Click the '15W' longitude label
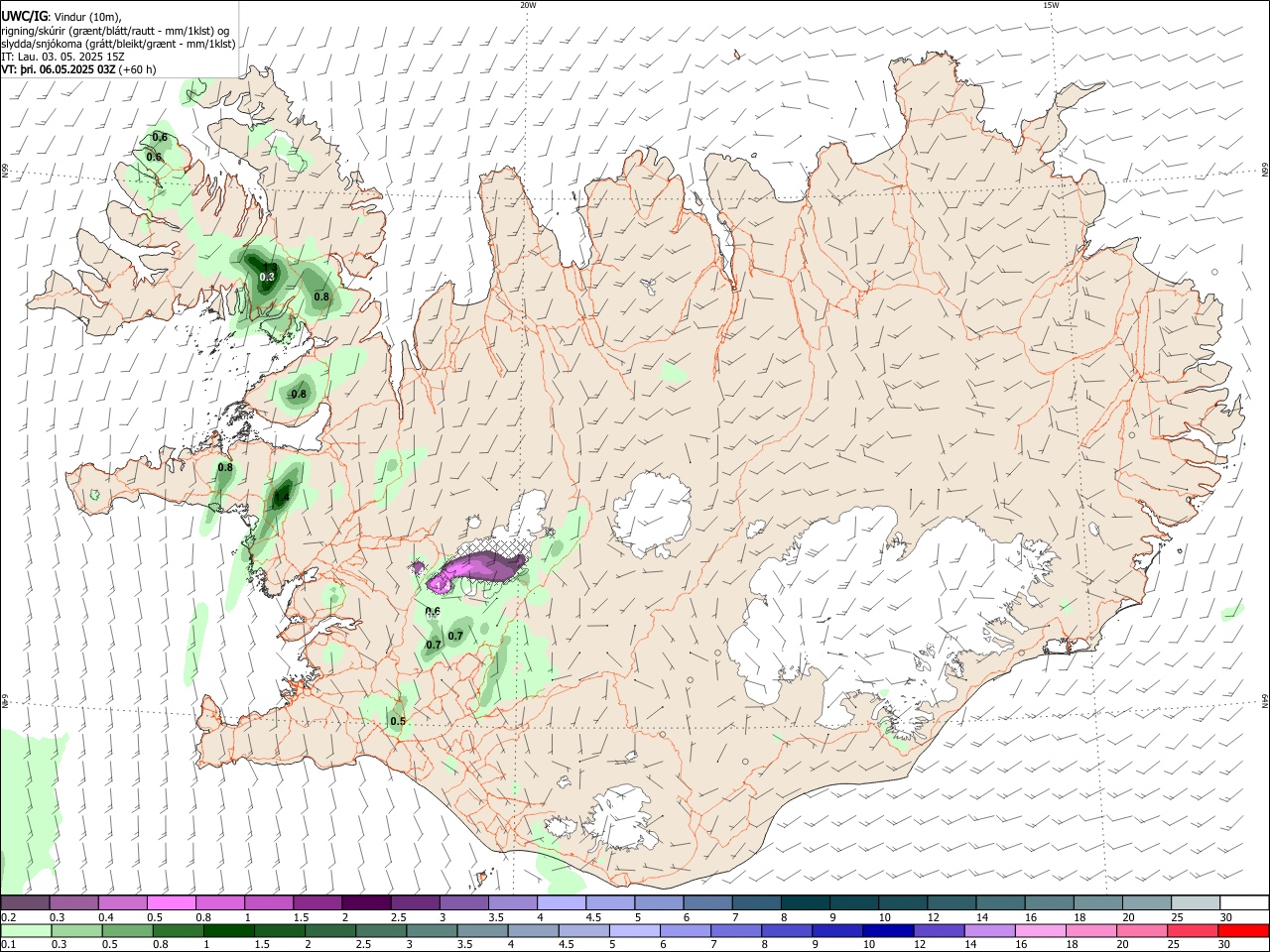 [x=1051, y=5]
